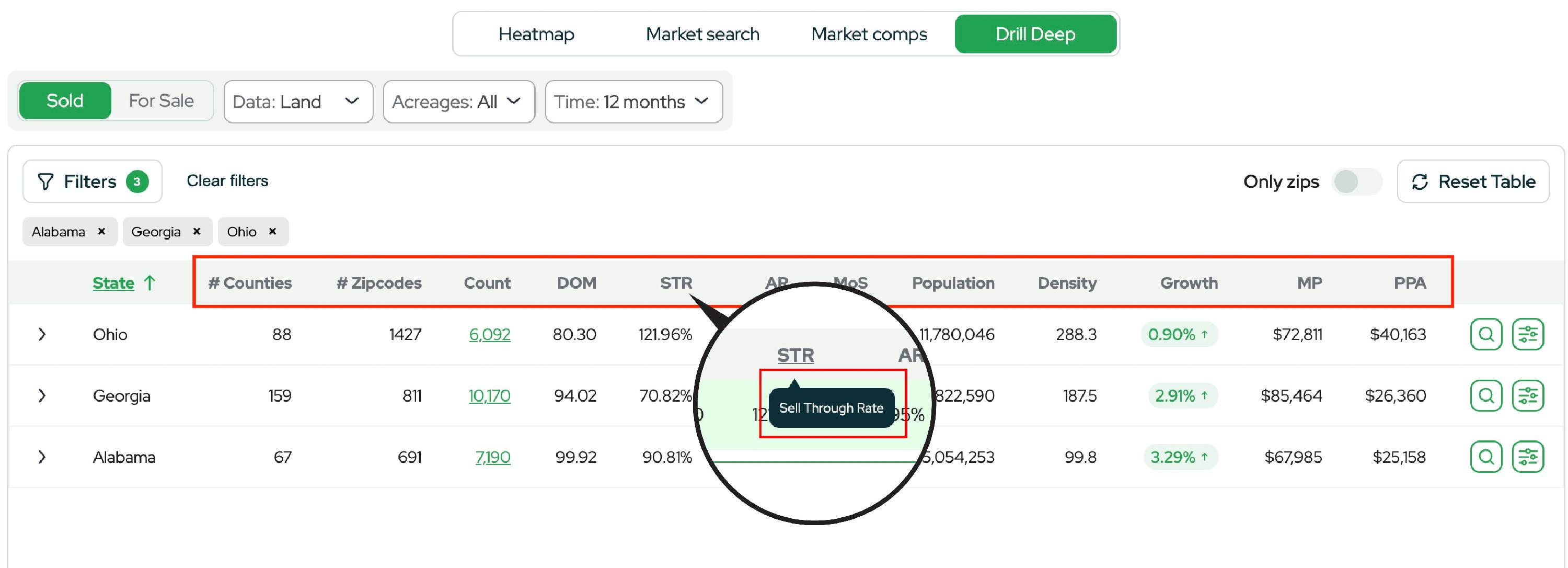Switch to the Heatmap tab

click(536, 34)
